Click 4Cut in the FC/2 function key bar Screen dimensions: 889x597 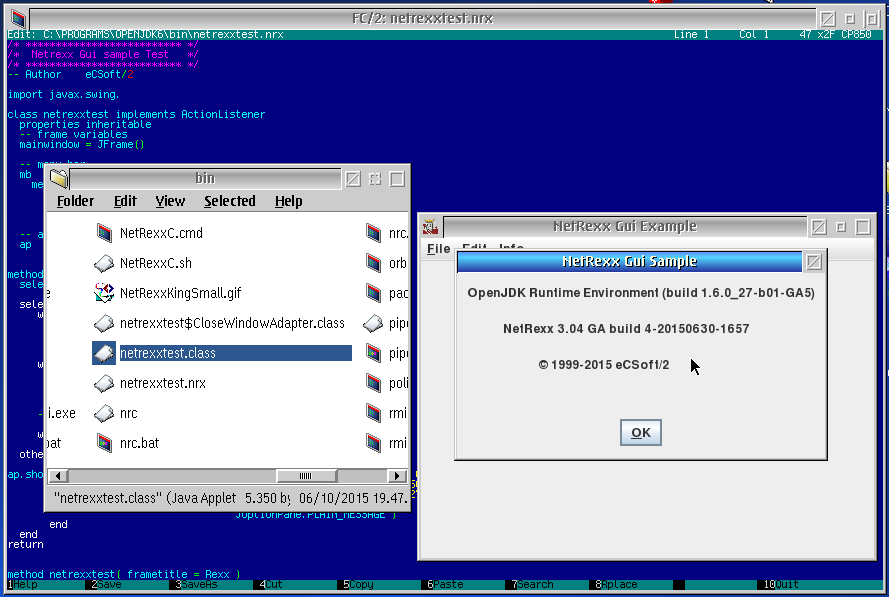[271, 585]
